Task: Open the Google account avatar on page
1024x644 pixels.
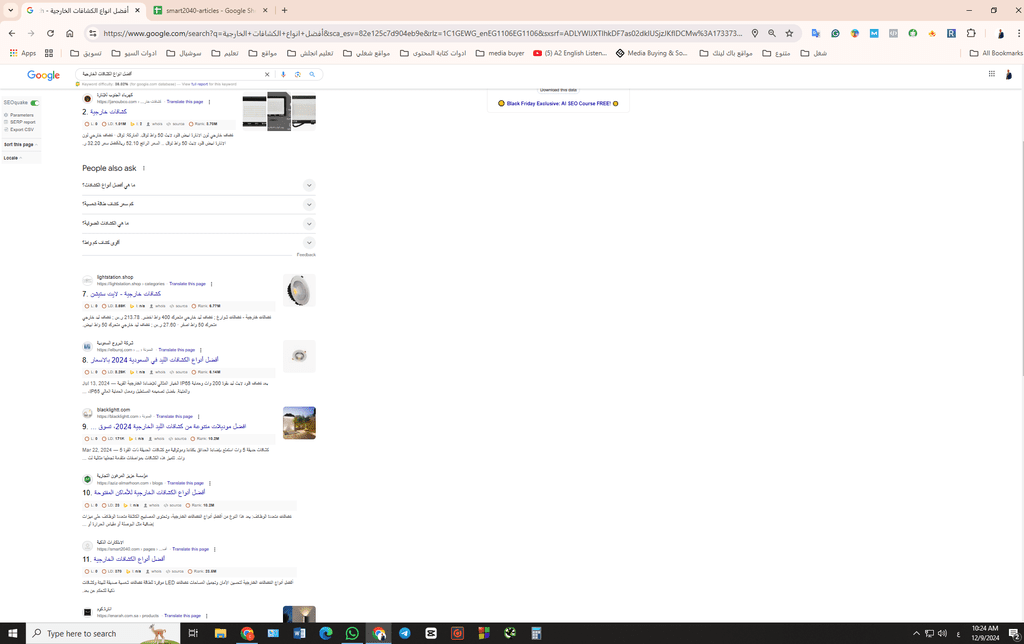Action: click(x=1009, y=74)
